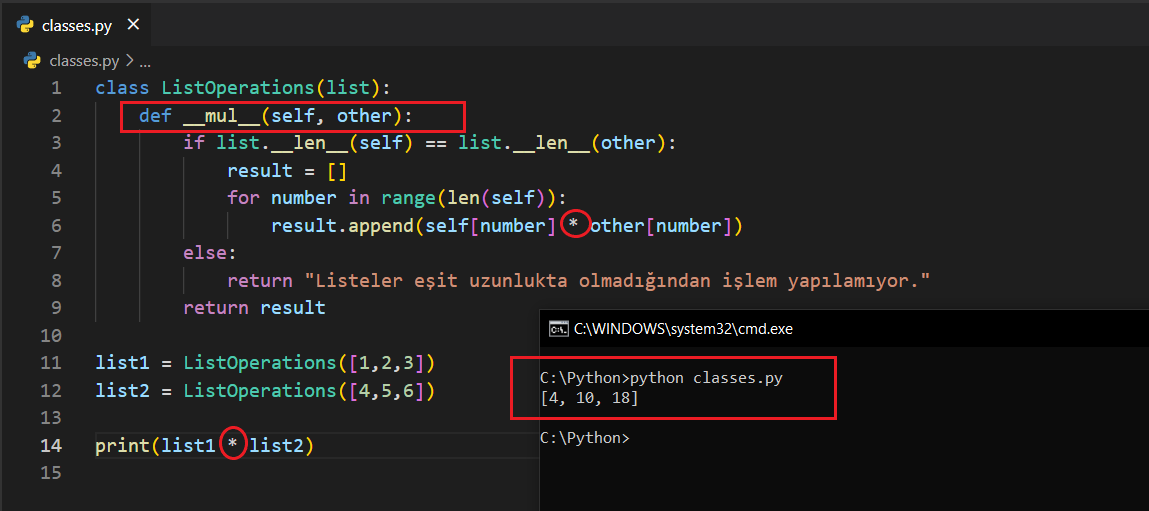Click the circled asterisk in the print statement
This screenshot has height=511, width=1149.
click(x=232, y=445)
